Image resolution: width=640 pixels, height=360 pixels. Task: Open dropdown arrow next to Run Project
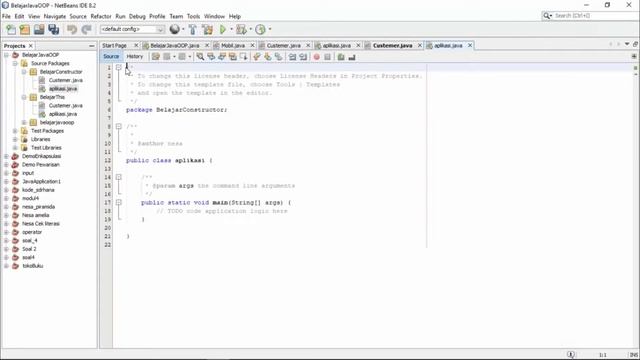pyautogui.click(x=231, y=29)
